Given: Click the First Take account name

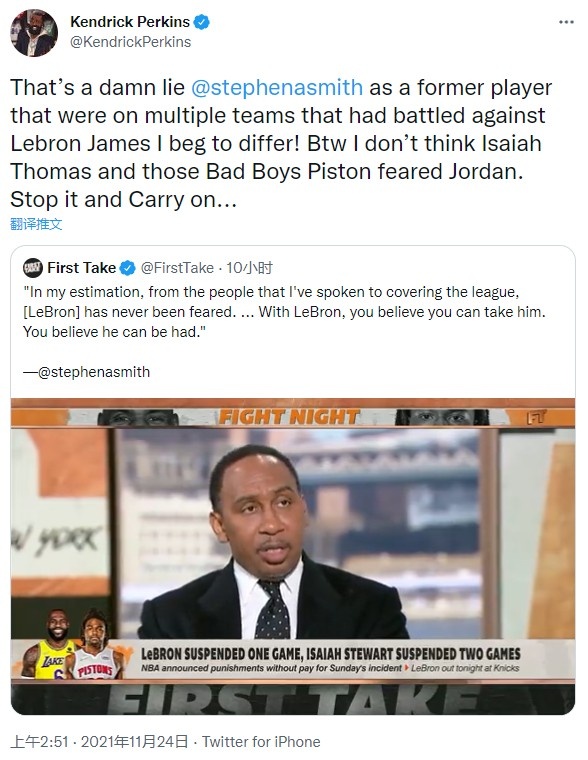Looking at the screenshot, I should point(81,268).
